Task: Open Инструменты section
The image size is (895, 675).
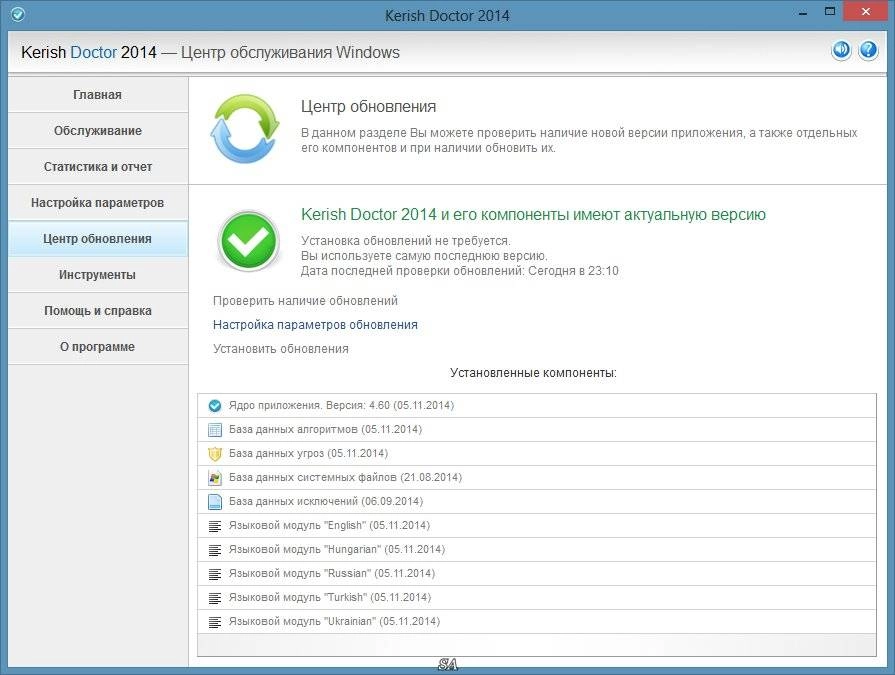Action: pyautogui.click(x=98, y=274)
